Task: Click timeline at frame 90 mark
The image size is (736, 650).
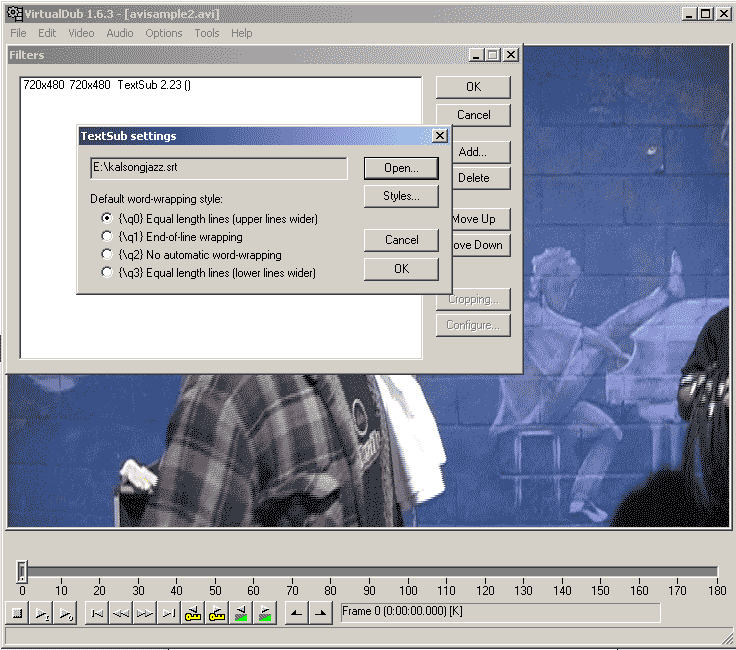Action: coord(369,572)
